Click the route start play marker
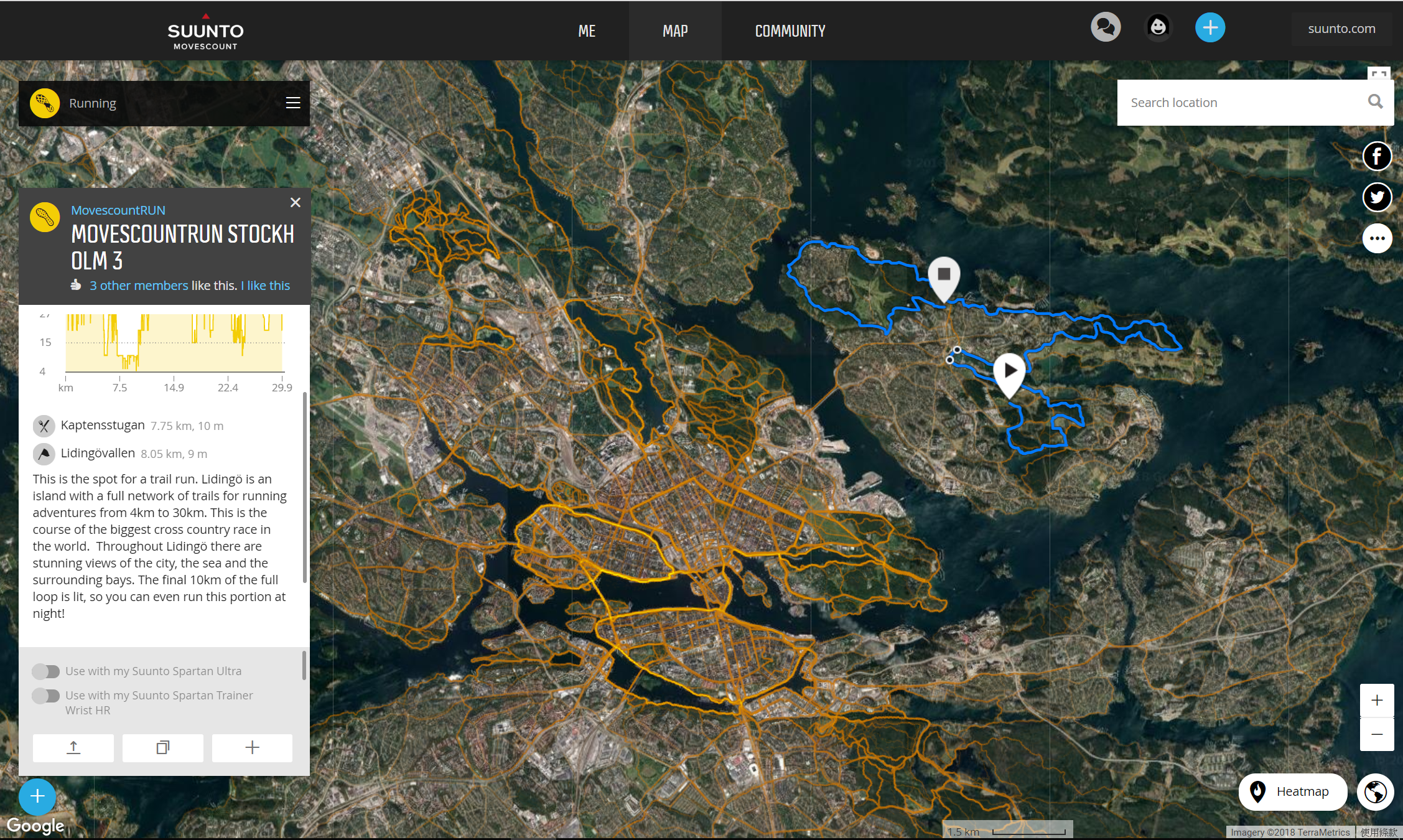The image size is (1403, 840). [x=1009, y=375]
